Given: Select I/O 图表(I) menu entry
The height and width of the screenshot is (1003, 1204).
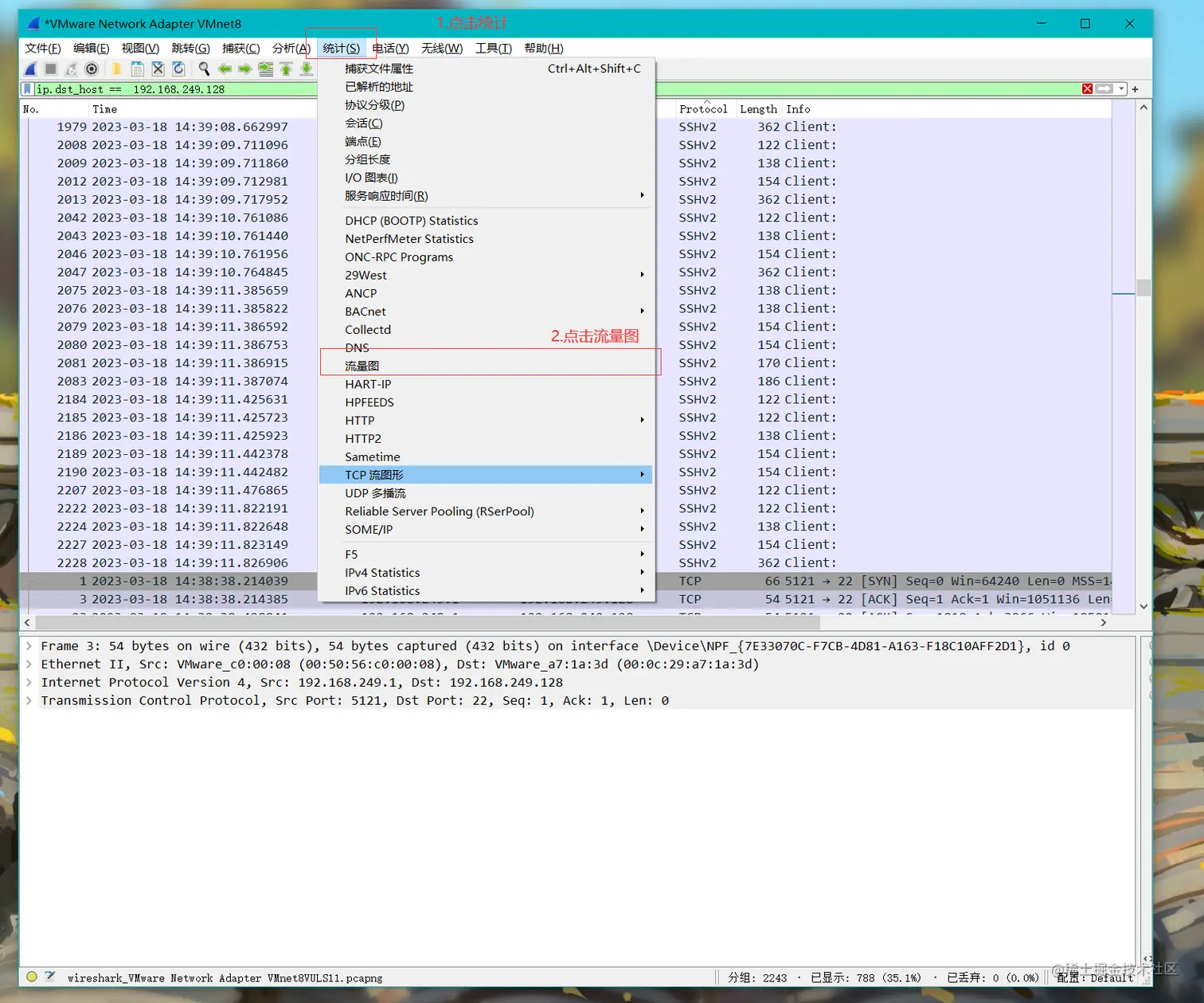Looking at the screenshot, I should point(486,178).
